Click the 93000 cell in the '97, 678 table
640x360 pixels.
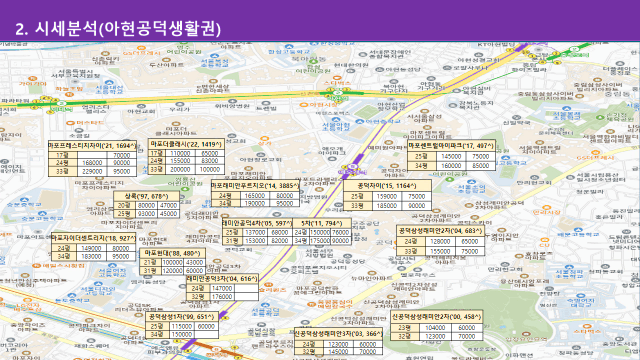pos(146,214)
